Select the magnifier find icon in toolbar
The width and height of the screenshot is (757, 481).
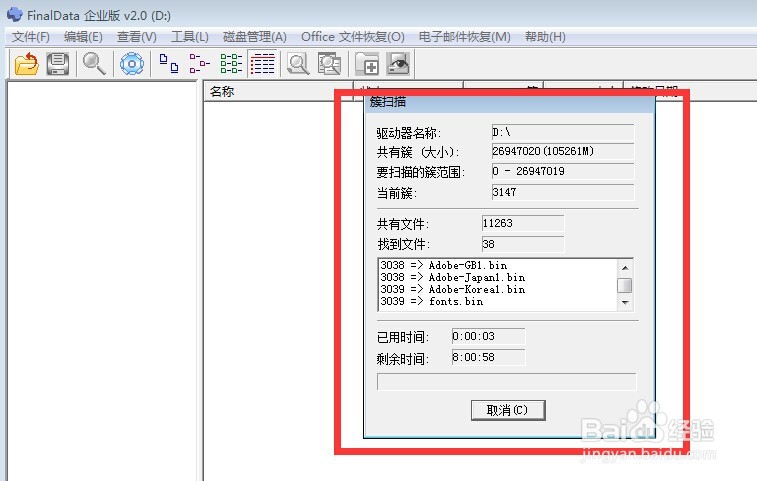pos(94,64)
